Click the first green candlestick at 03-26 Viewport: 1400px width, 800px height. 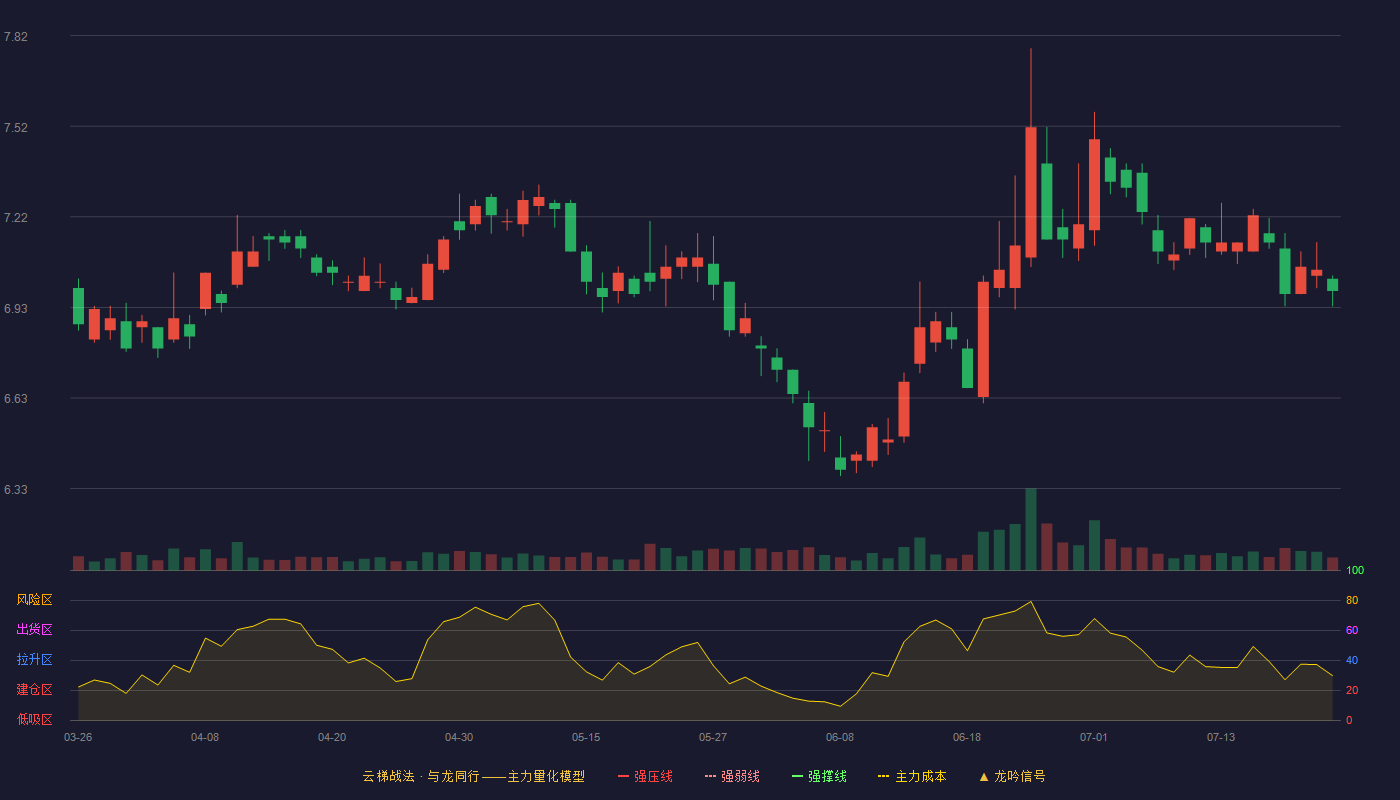78,306
